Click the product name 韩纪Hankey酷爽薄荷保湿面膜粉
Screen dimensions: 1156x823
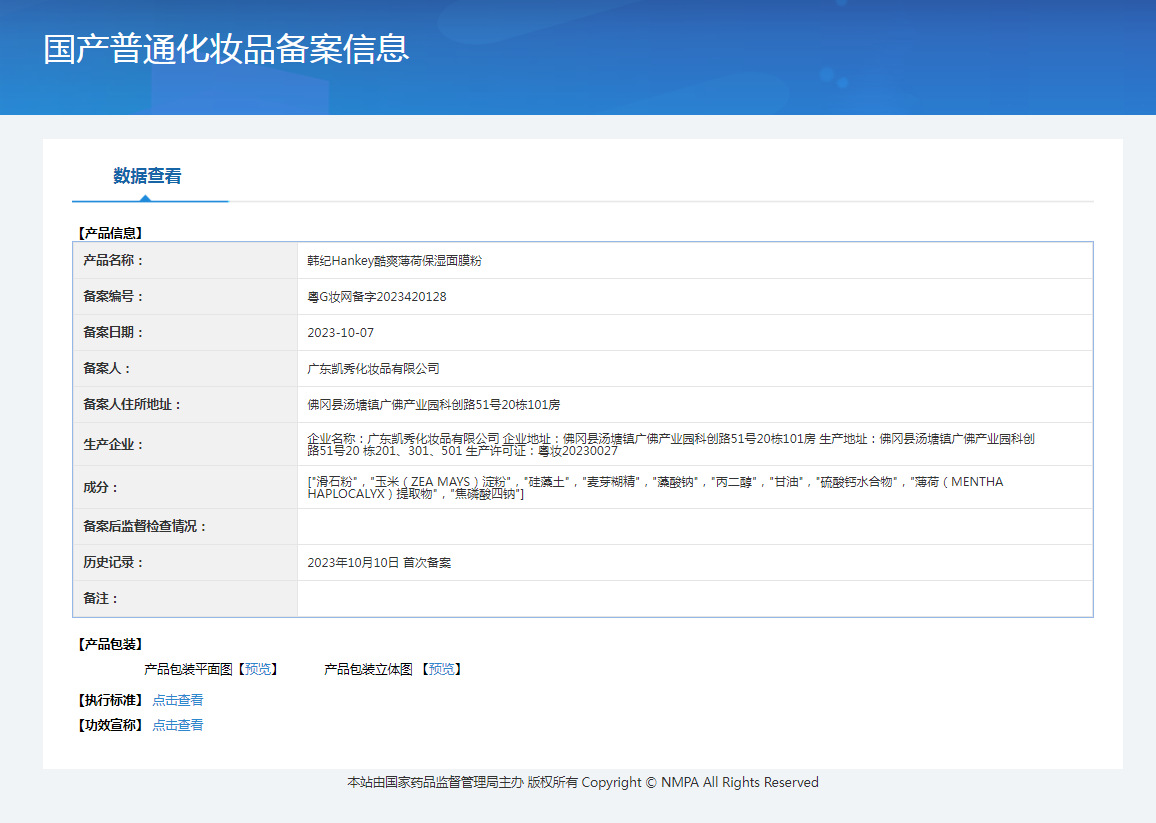click(x=394, y=260)
